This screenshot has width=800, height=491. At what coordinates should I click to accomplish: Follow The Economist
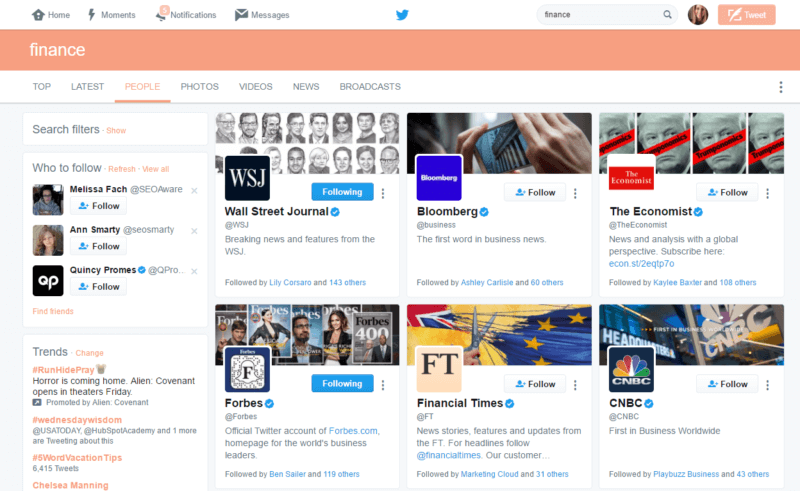pos(727,192)
